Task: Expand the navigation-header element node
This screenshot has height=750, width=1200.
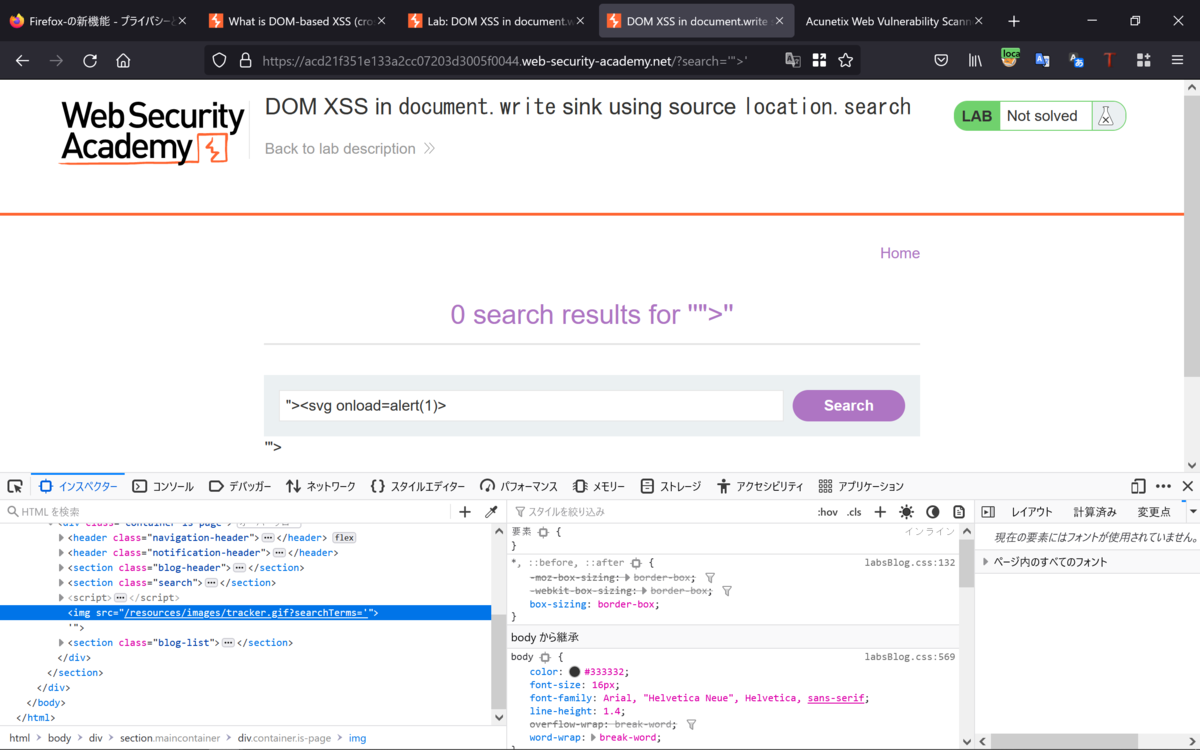Action: coord(61,538)
